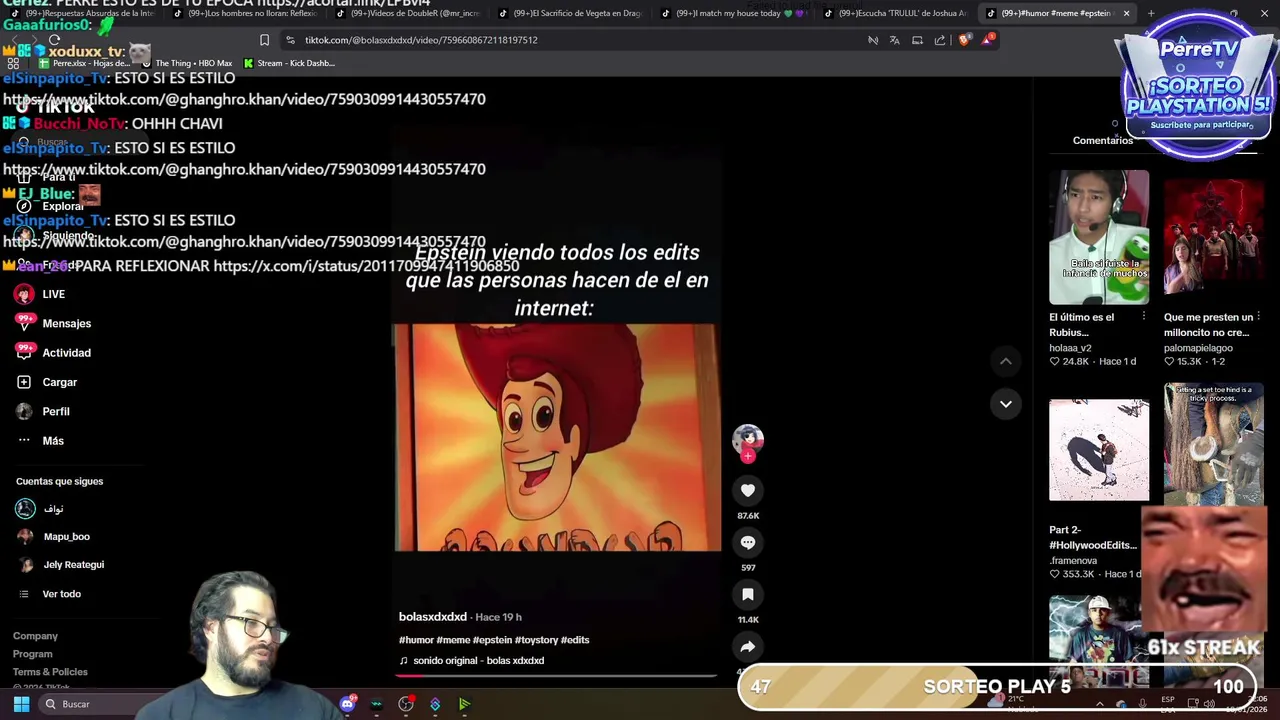This screenshot has height=720, width=1280.
Task: Open Perfil in the sidebar
Action: pos(56,411)
